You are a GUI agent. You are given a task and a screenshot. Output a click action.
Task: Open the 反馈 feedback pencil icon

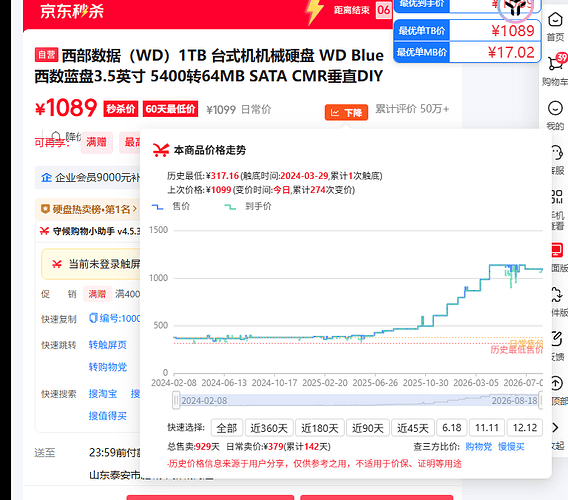[557, 338]
